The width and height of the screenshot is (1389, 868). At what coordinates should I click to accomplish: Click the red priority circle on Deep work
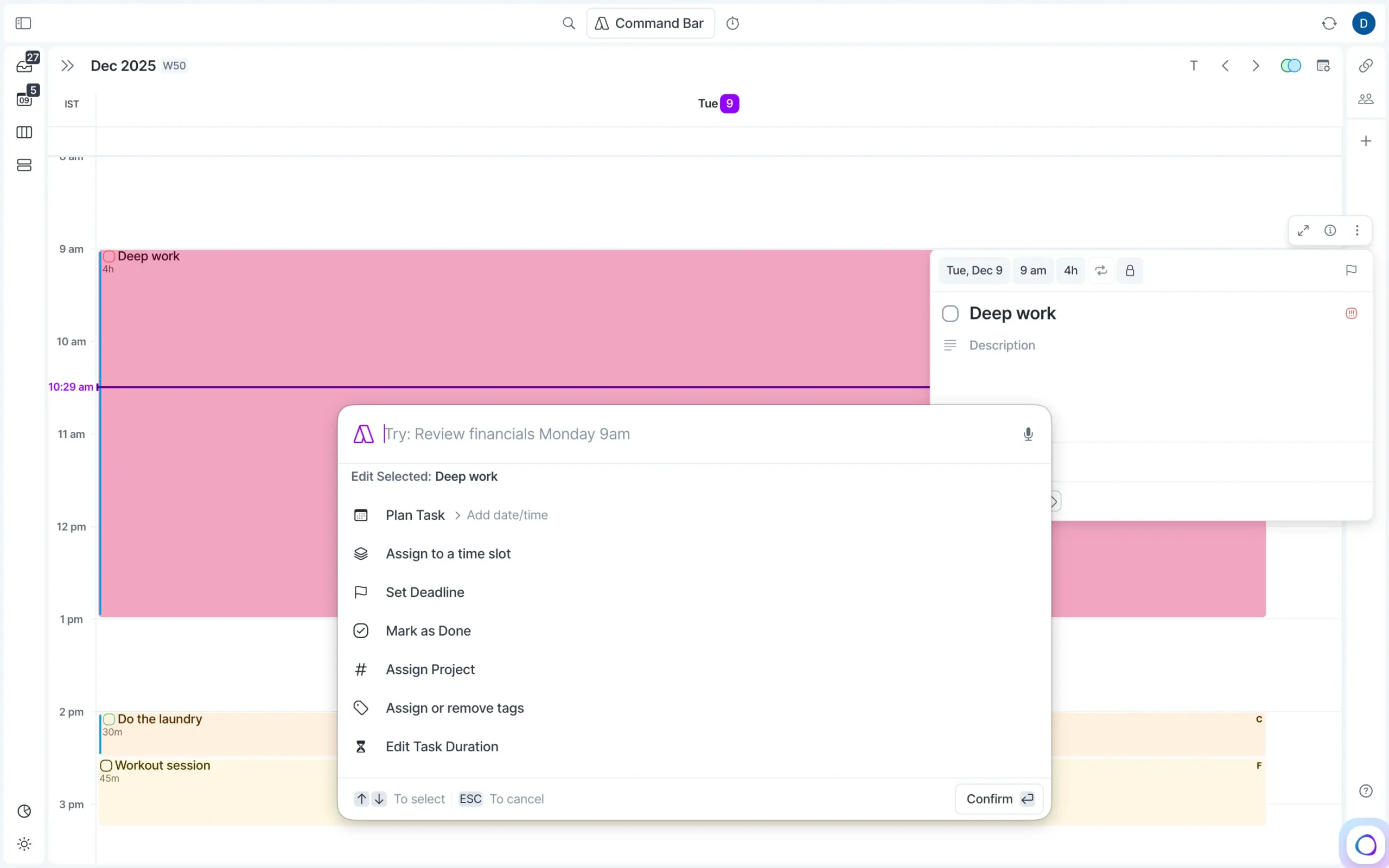coord(1351,314)
